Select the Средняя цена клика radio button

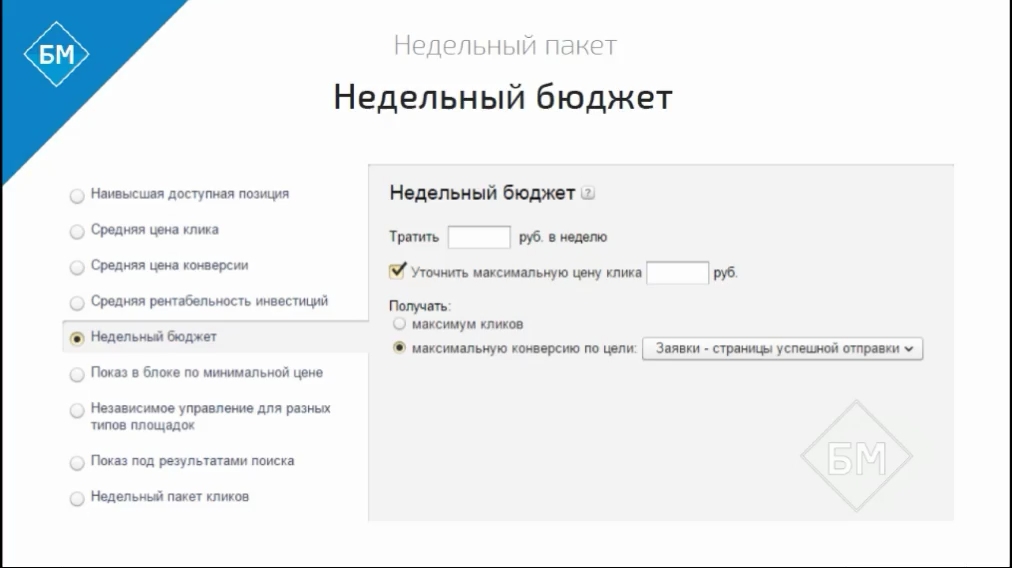pyautogui.click(x=77, y=231)
